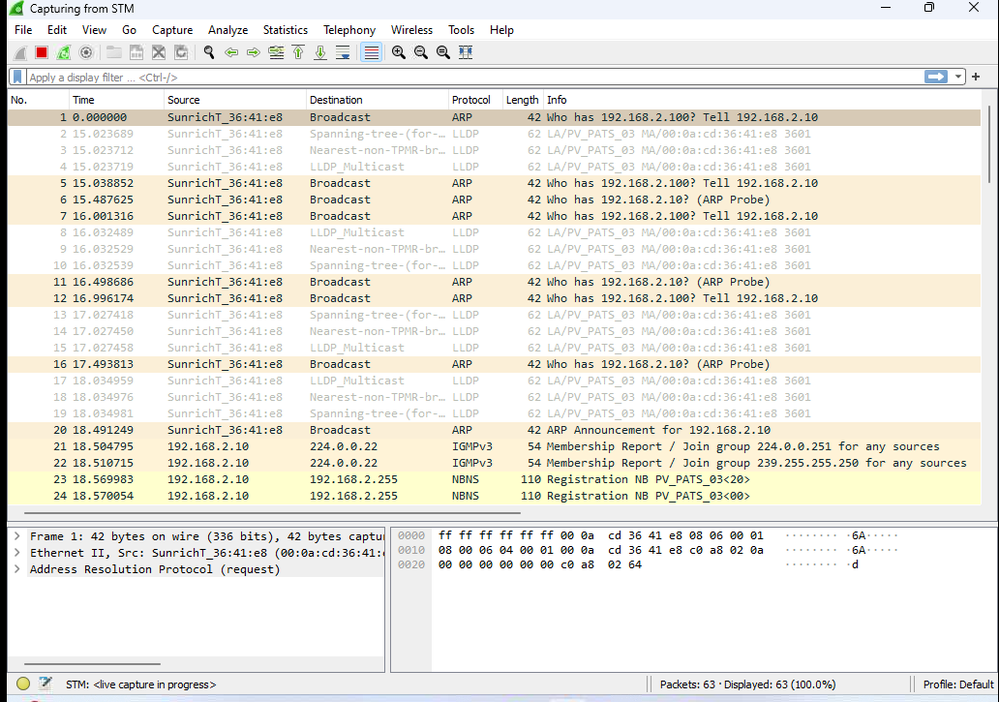Click the open capture file folder icon
Screen dimensions: 999x702
[x=114, y=53]
